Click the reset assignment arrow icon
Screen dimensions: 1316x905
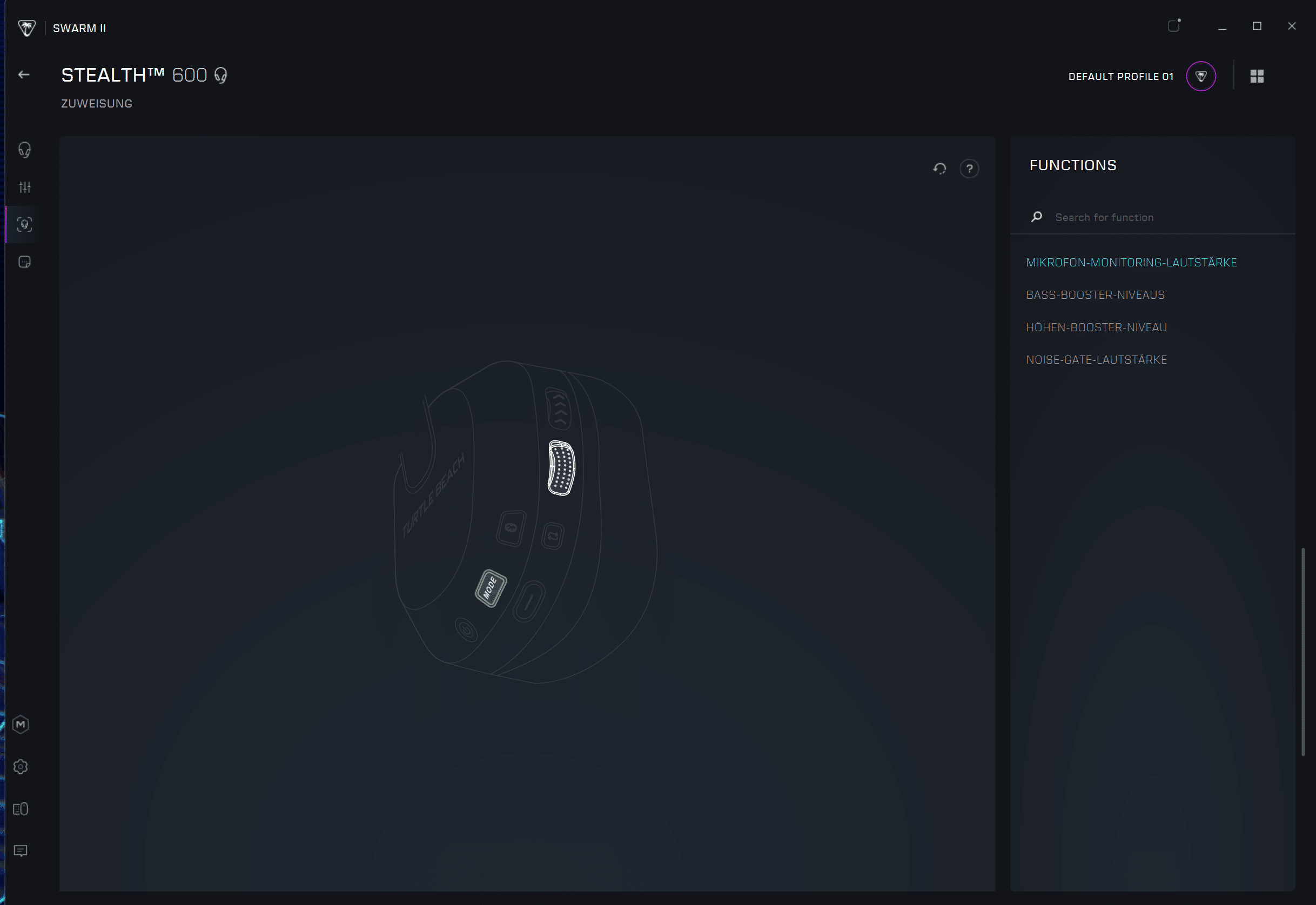(939, 169)
